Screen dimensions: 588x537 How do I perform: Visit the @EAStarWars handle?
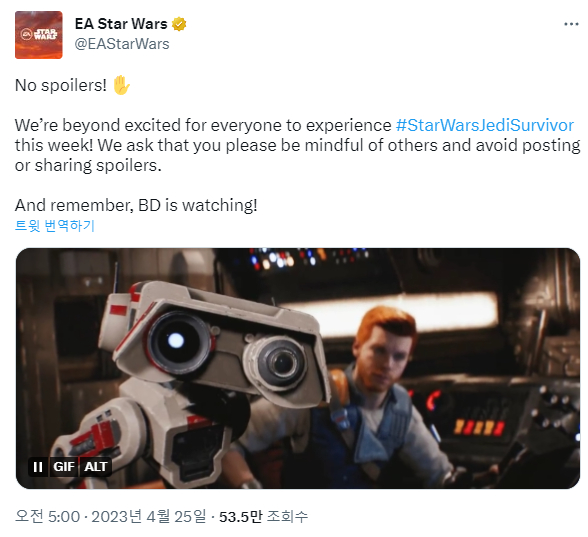pos(122,44)
